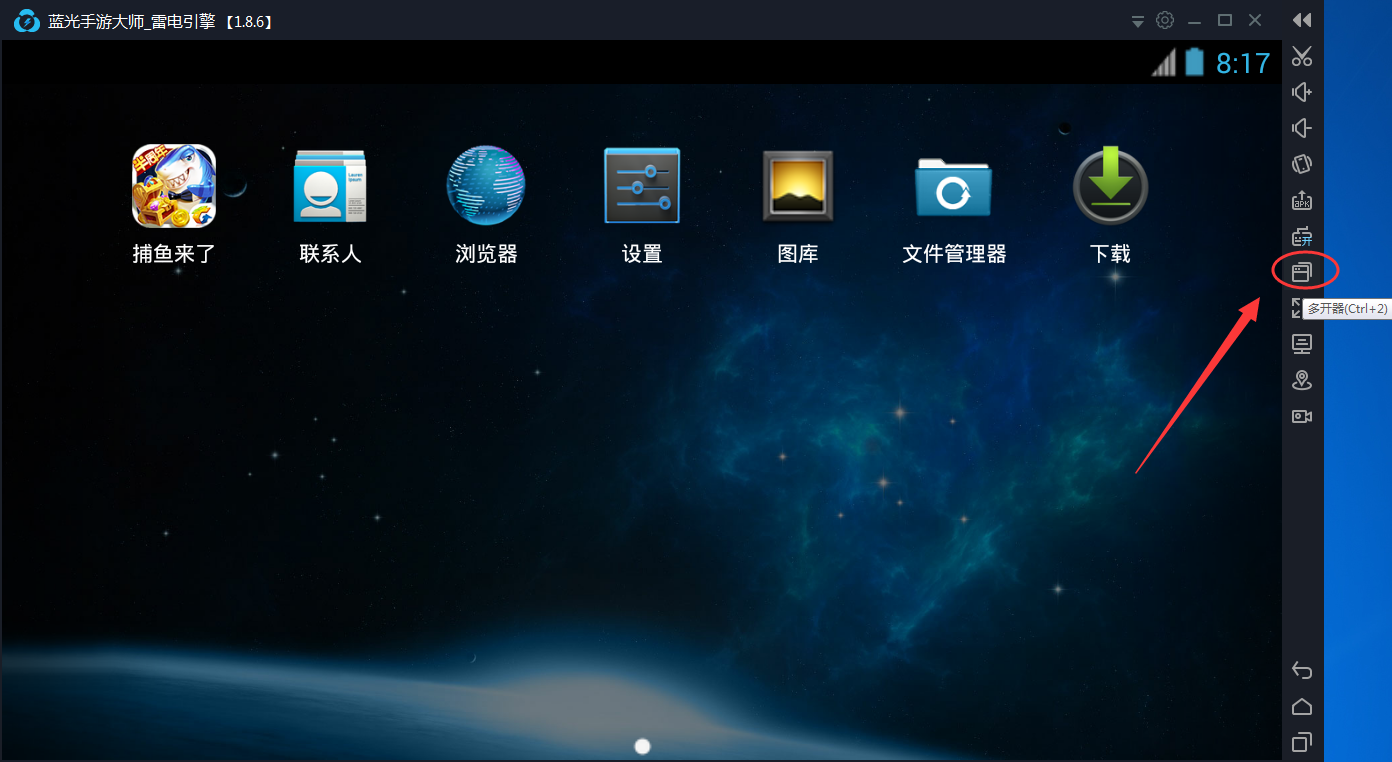Open the title bar dropdown arrow
The width and height of the screenshot is (1392, 762).
1137,19
